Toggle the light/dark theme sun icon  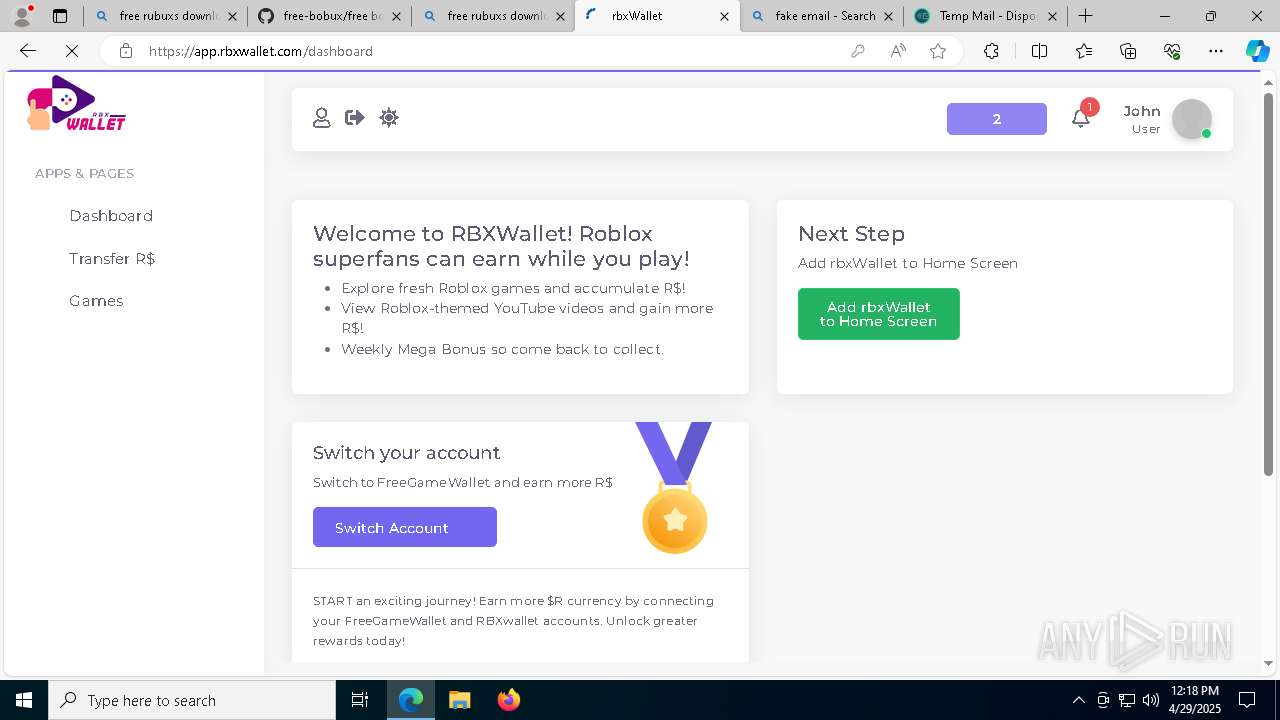pyautogui.click(x=389, y=118)
